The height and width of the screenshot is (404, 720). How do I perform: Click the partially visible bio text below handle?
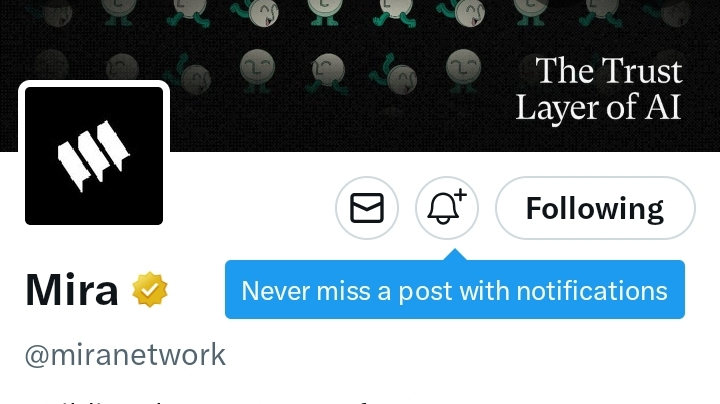click(197, 401)
